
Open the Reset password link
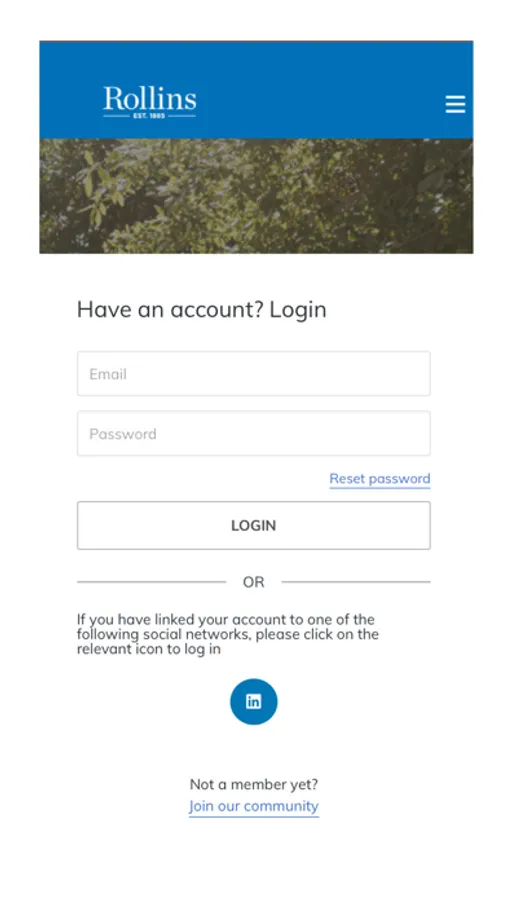click(380, 479)
